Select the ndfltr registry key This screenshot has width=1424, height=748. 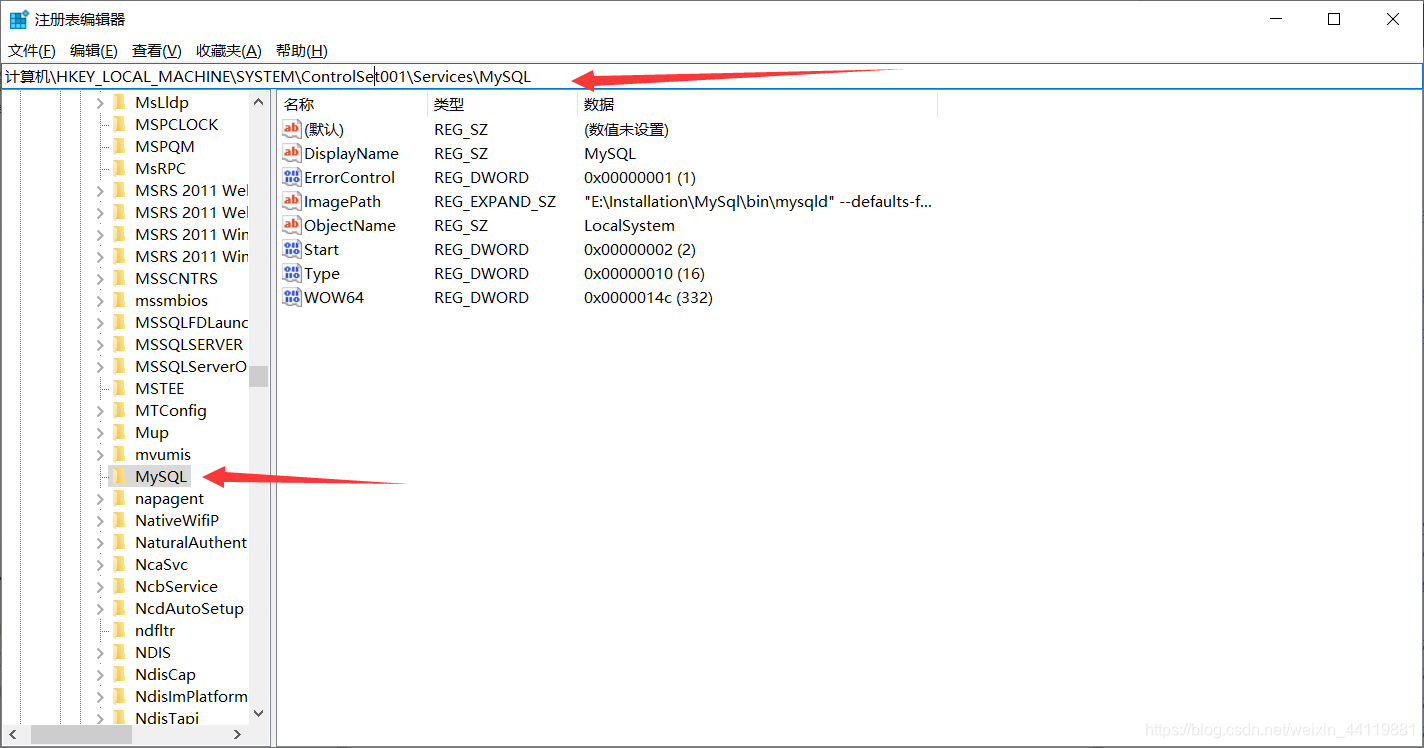(155, 630)
